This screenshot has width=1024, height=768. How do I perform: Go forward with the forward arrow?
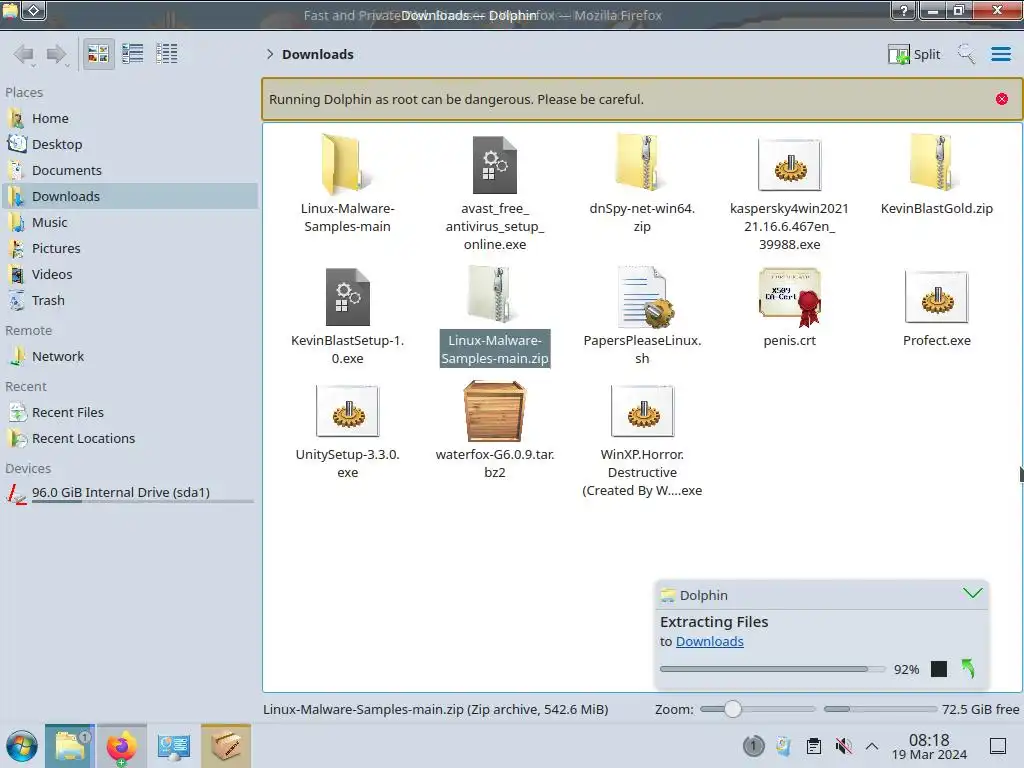[x=57, y=54]
